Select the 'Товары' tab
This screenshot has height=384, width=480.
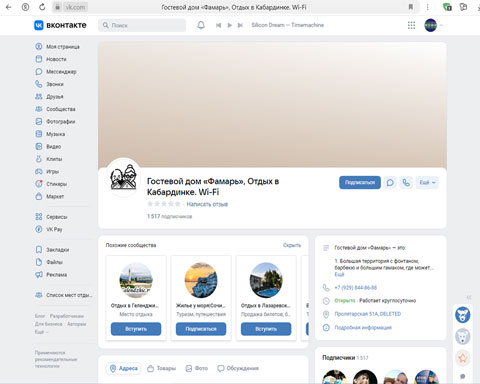pos(162,368)
